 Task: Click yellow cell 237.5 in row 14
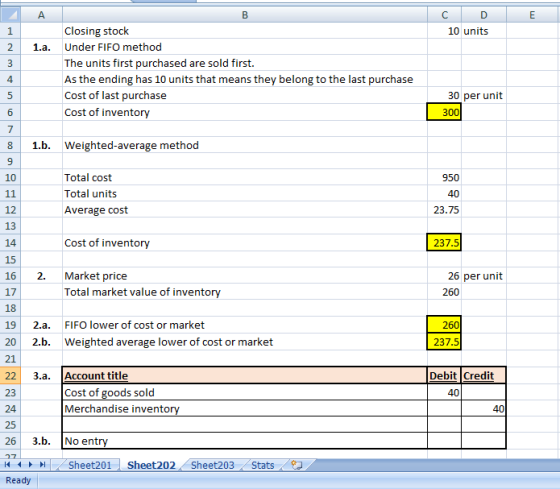(444, 242)
